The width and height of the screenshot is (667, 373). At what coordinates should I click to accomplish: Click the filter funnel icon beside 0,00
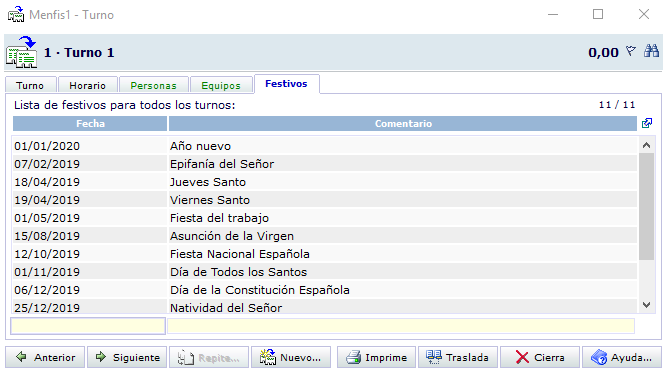tap(631, 51)
